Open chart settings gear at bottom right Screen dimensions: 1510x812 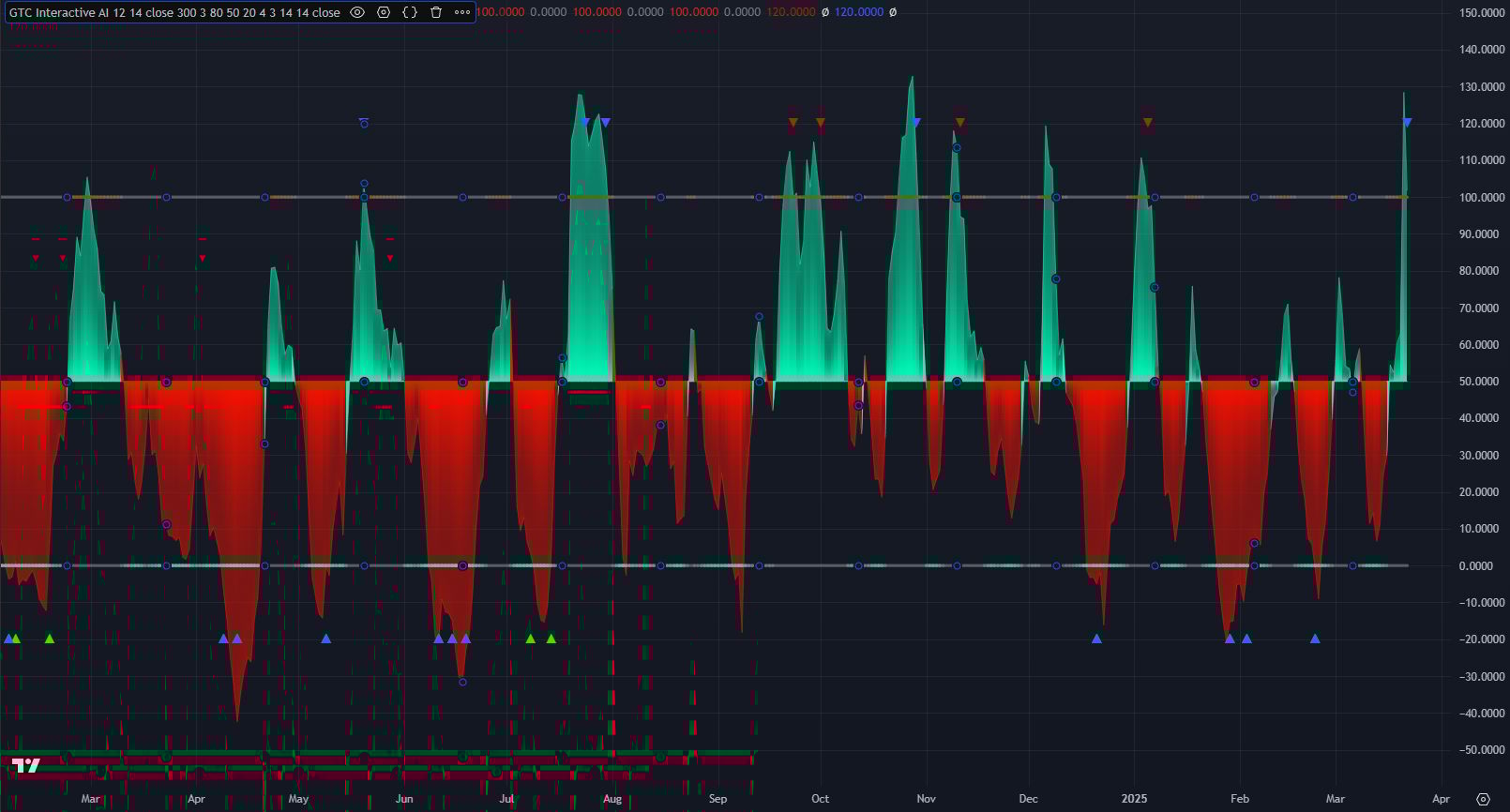(1483, 799)
